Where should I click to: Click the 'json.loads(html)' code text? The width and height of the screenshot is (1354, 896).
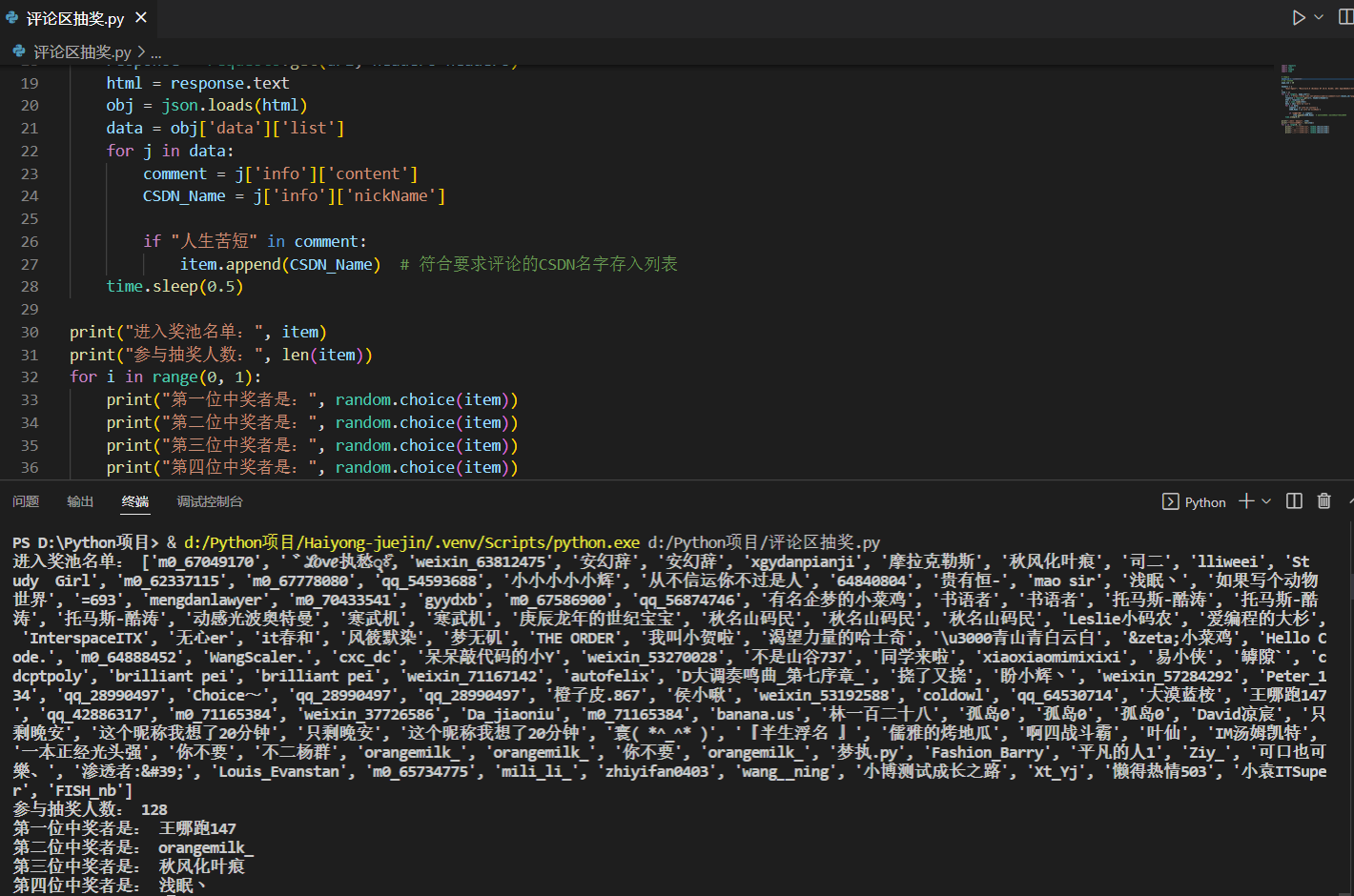pyautogui.click(x=235, y=105)
